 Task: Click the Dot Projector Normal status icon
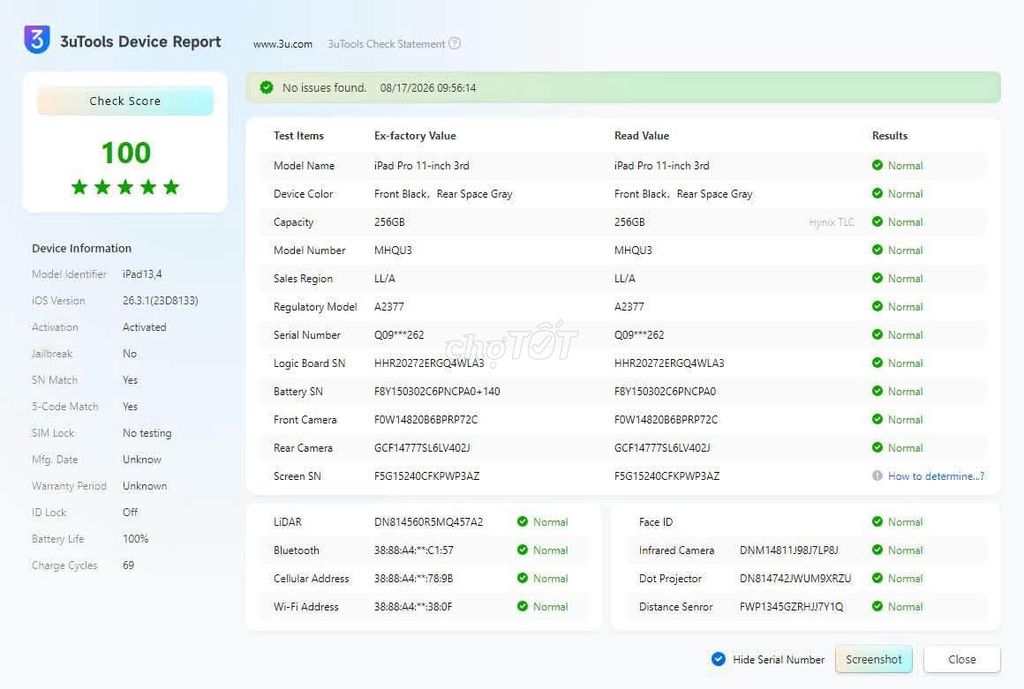[x=877, y=578]
